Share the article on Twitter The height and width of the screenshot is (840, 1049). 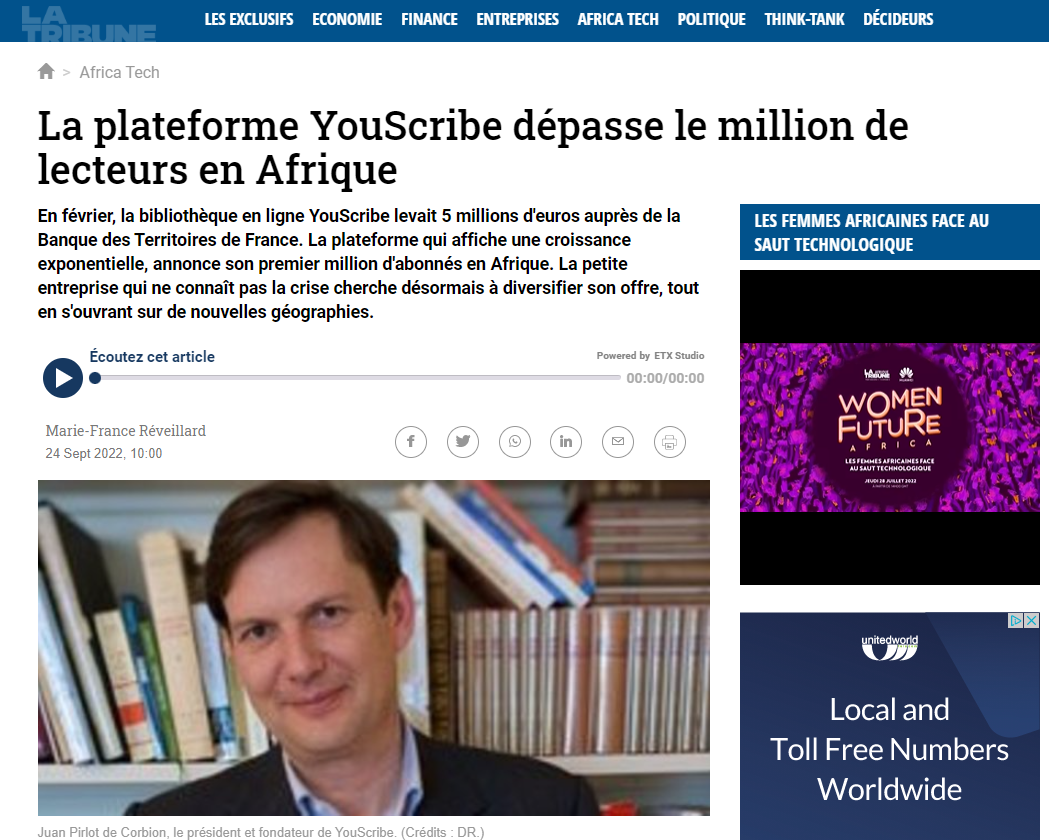463,442
